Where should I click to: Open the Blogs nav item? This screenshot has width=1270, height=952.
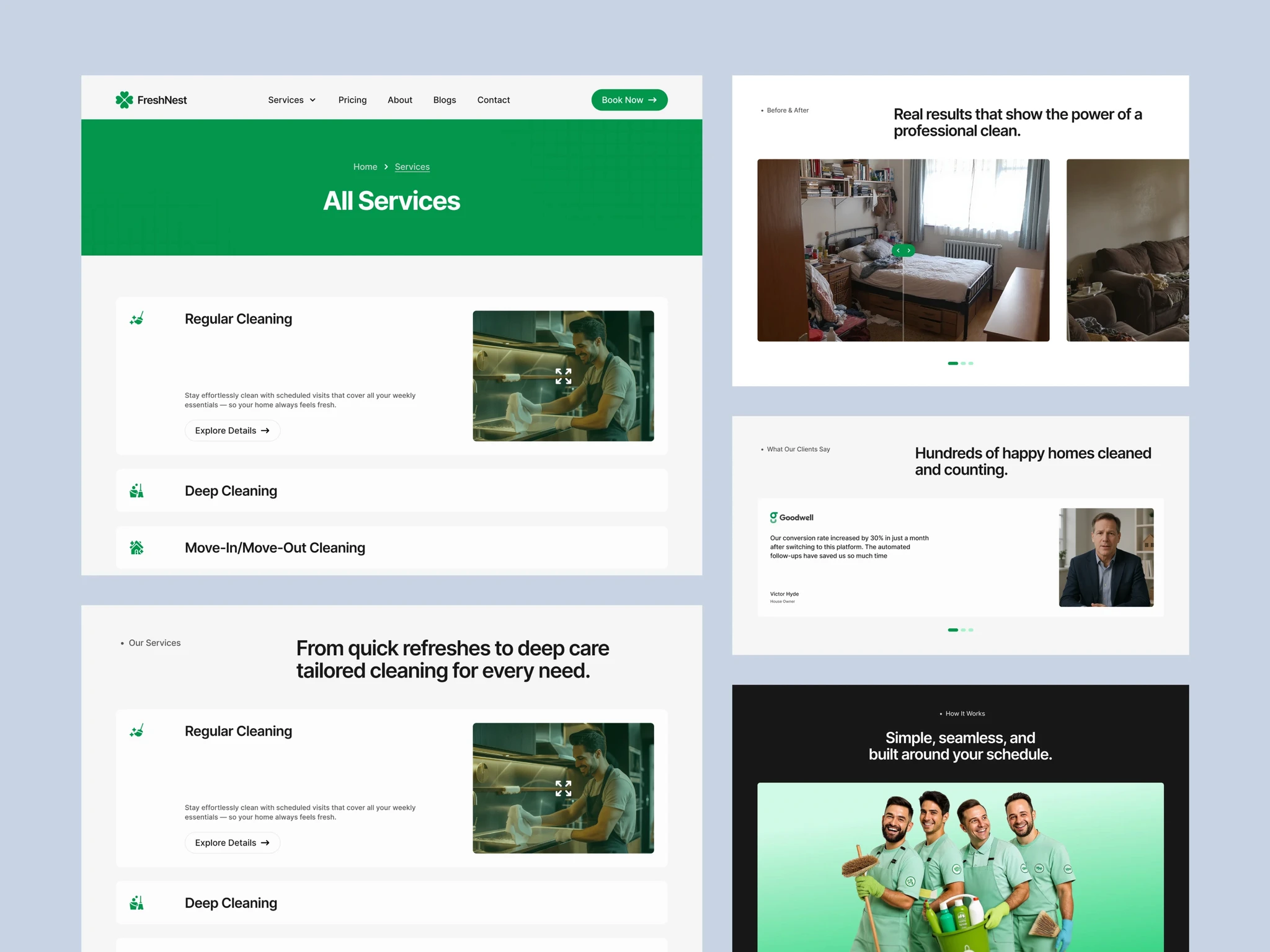click(445, 100)
